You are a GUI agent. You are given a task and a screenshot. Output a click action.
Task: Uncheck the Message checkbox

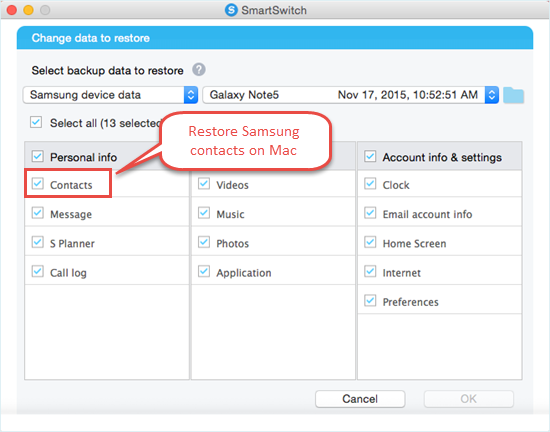[x=38, y=213]
